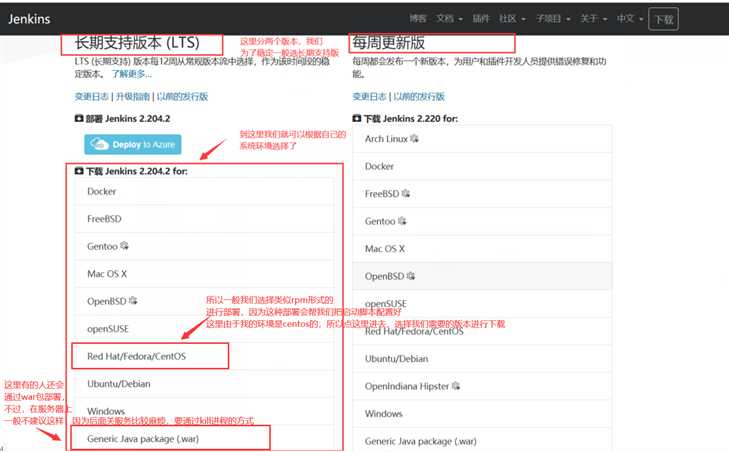
Task: Select openSUSE in LTS download list
Action: (205, 329)
